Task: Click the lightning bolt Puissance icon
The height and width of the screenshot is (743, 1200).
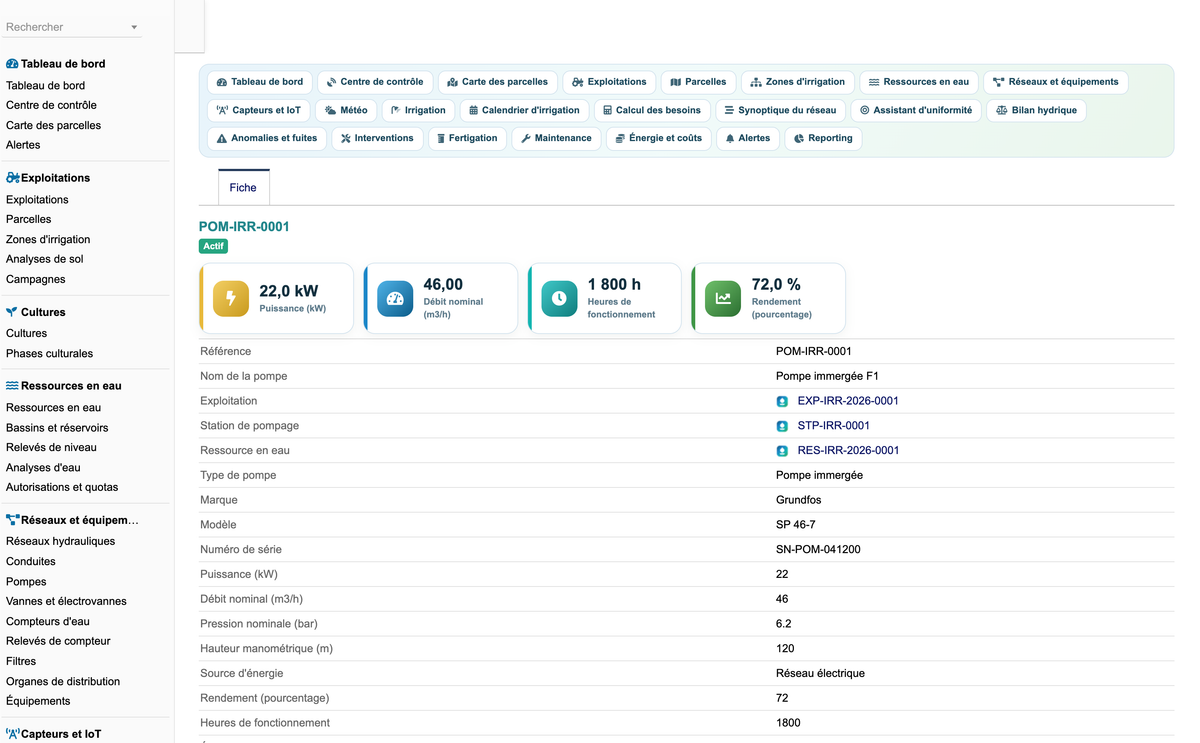Action: point(231,298)
